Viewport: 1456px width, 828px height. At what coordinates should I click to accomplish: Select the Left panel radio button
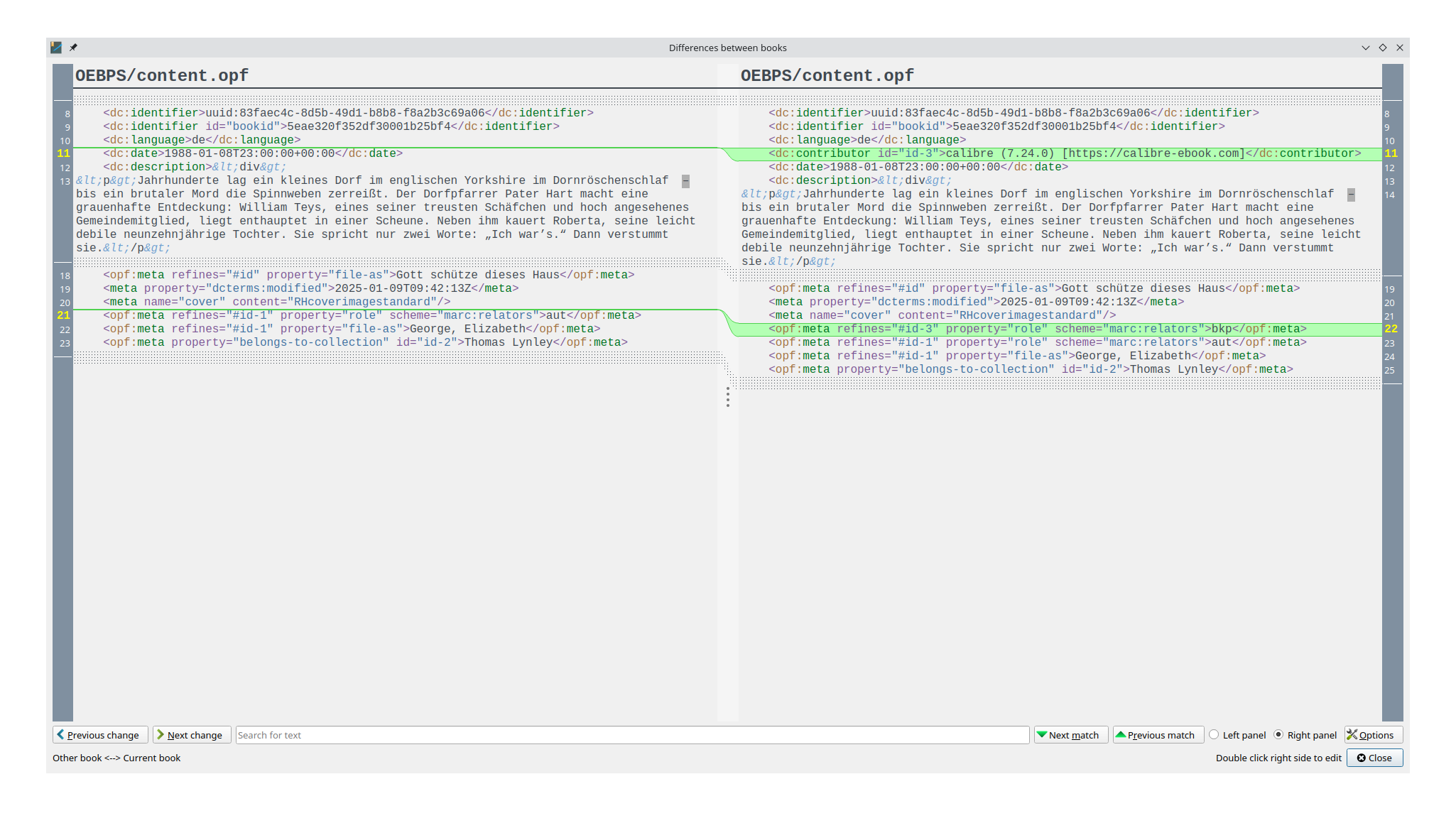point(1214,735)
